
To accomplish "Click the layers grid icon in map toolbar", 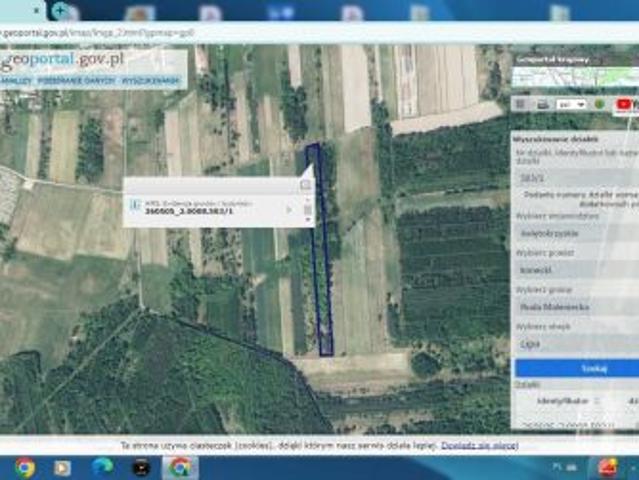I will pos(520,104).
